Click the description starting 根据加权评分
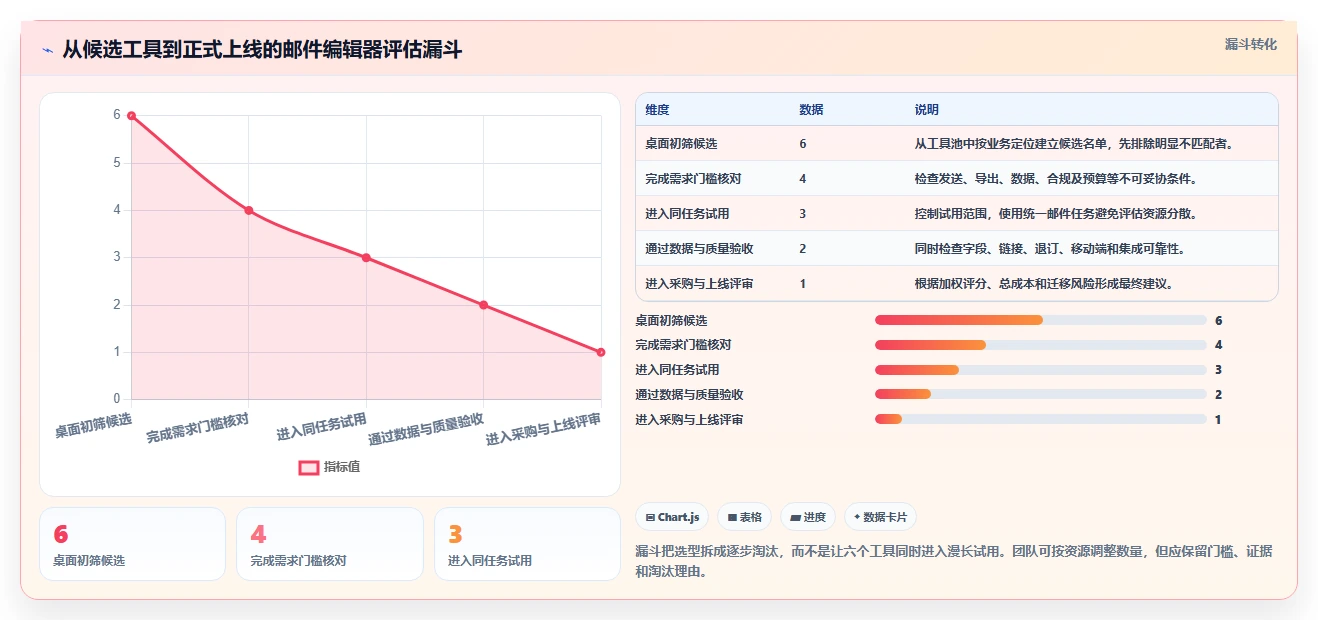Image resolution: width=1318 pixels, height=620 pixels. 1044,284
